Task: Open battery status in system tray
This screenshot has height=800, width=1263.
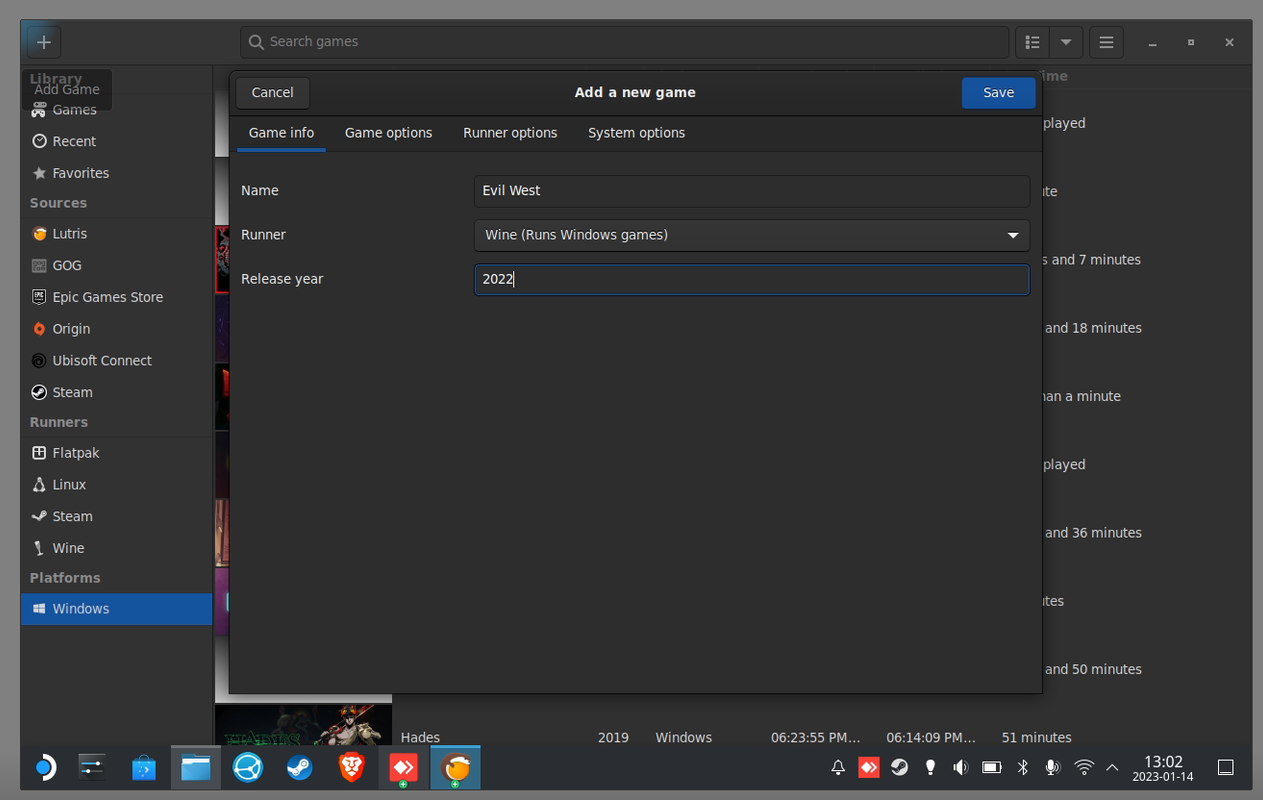Action: (x=992, y=768)
